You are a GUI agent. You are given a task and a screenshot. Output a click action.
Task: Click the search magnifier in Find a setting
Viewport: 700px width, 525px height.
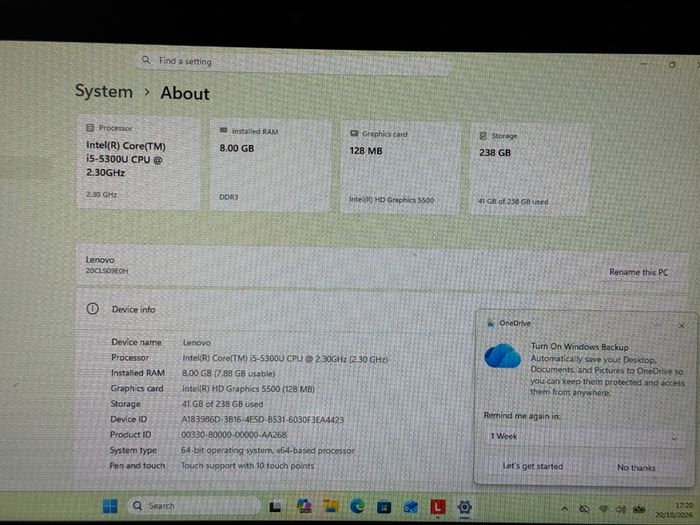(146, 60)
